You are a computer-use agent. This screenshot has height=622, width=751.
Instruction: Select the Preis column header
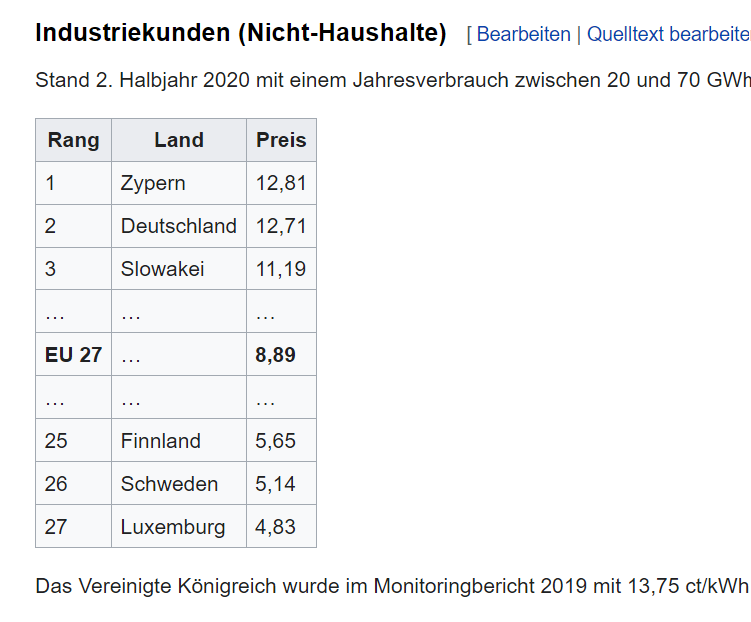(281, 140)
